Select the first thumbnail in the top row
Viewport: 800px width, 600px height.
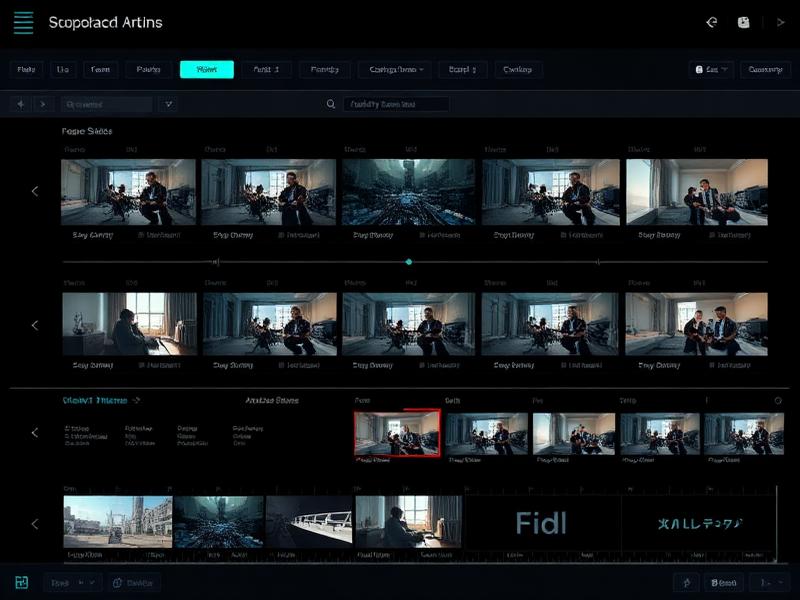pos(128,192)
